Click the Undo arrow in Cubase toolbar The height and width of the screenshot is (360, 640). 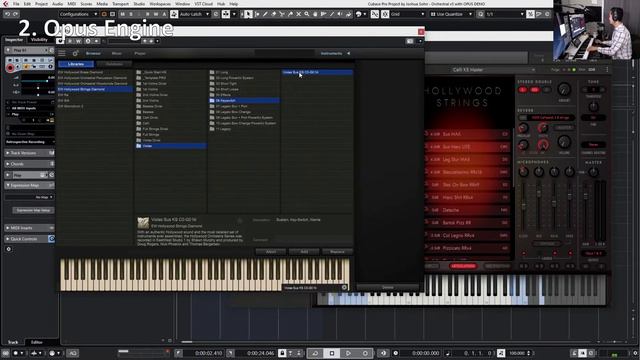(x=7, y=14)
